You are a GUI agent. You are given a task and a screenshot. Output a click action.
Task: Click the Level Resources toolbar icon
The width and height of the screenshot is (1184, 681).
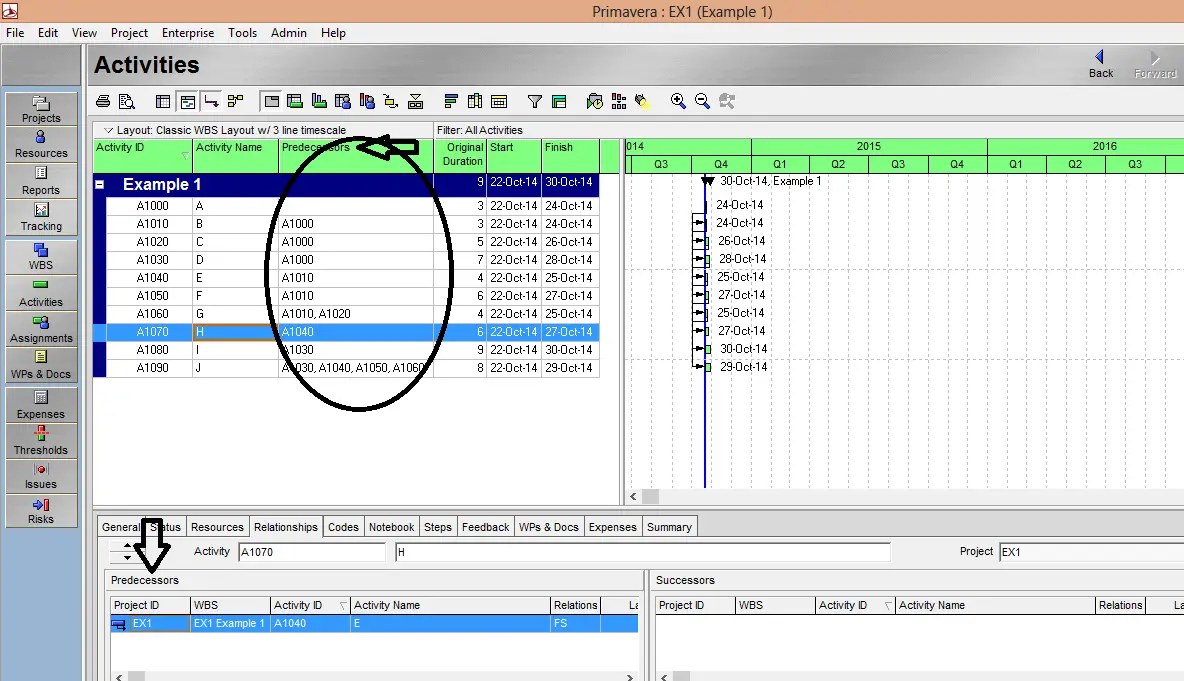pyautogui.click(x=619, y=101)
